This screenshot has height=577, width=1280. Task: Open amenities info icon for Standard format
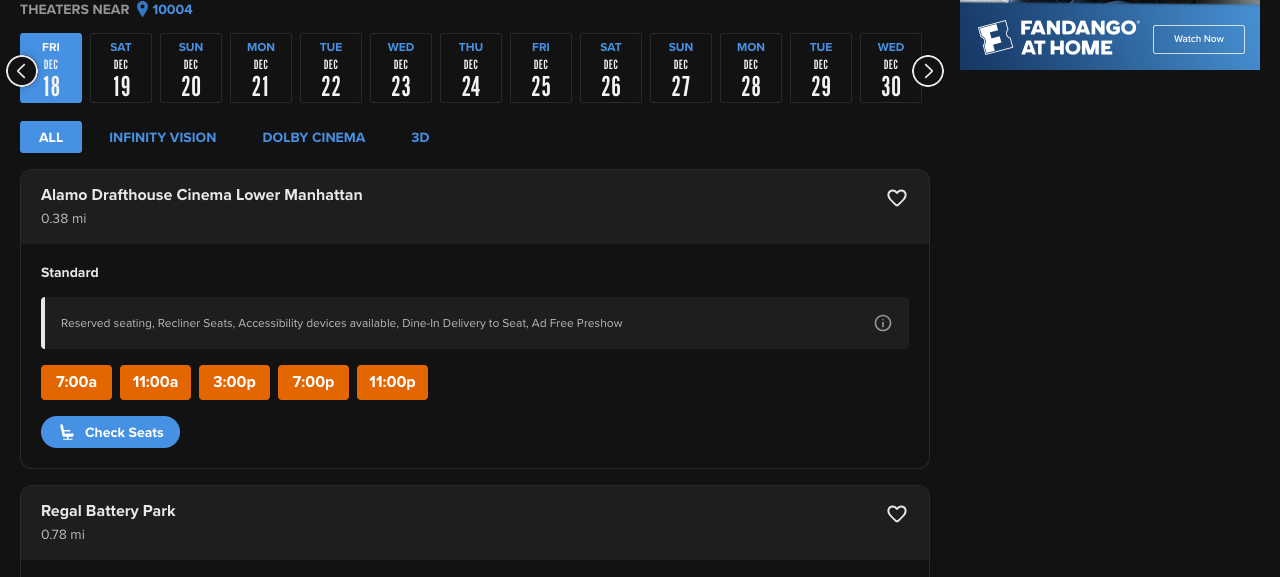click(x=883, y=323)
